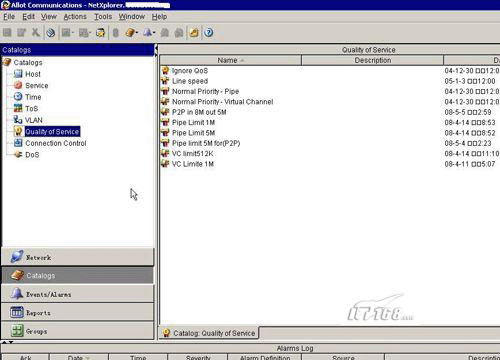Open the Actions menu

[x=75, y=17]
